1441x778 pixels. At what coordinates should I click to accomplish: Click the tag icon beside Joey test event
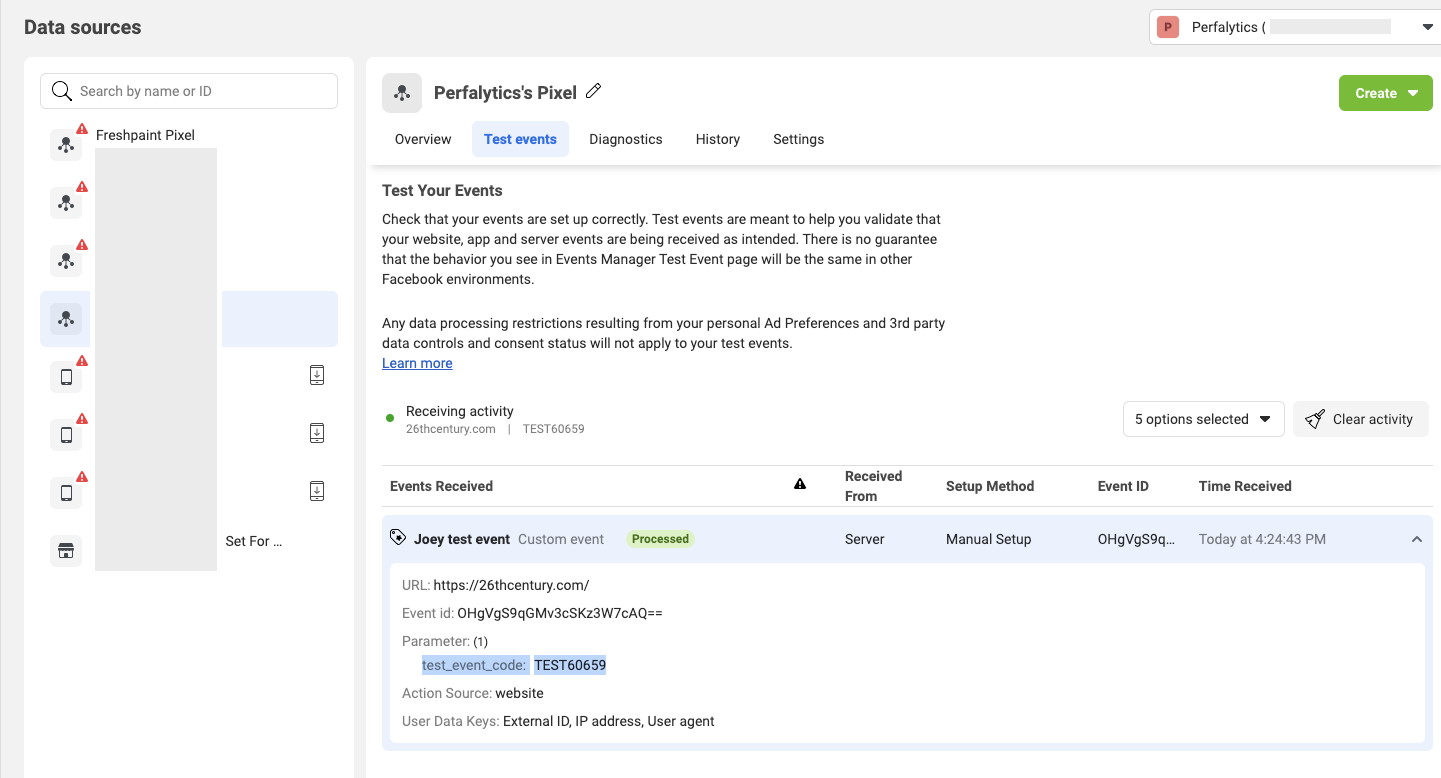(x=398, y=538)
